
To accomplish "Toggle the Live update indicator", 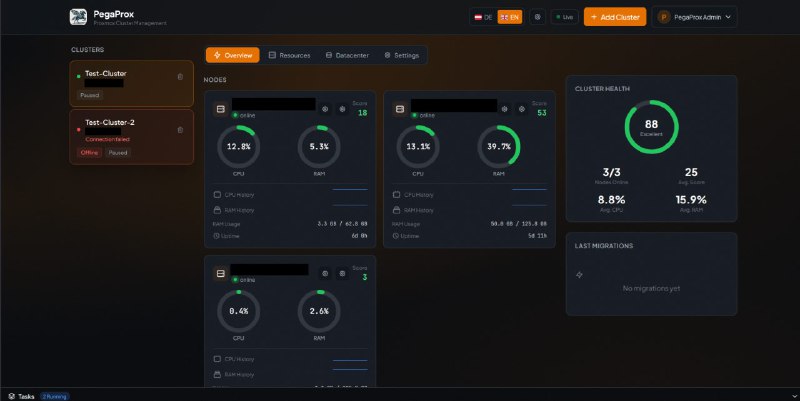I will click(x=565, y=17).
